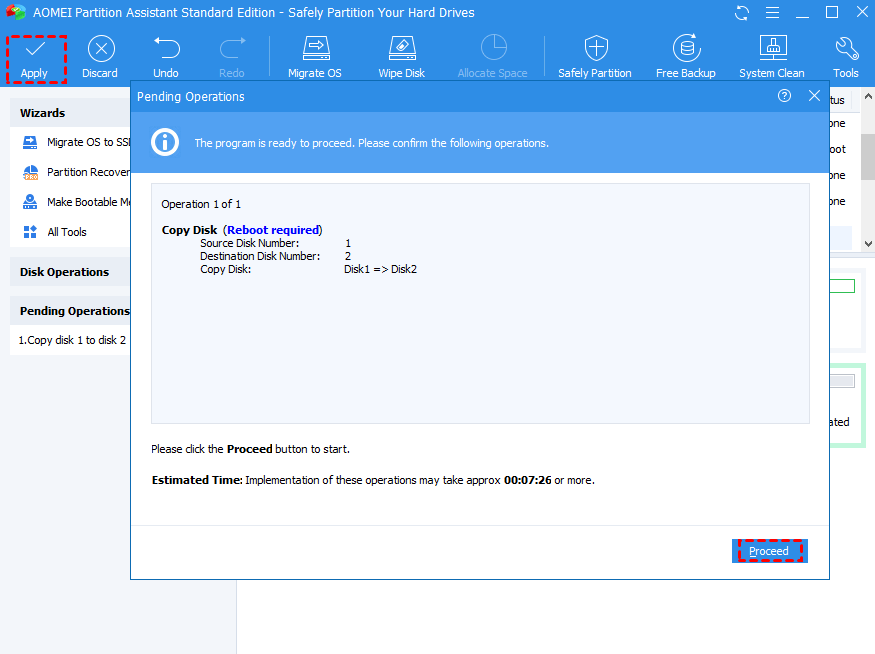
Task: Open the Safely Partition shield icon
Action: tap(595, 49)
